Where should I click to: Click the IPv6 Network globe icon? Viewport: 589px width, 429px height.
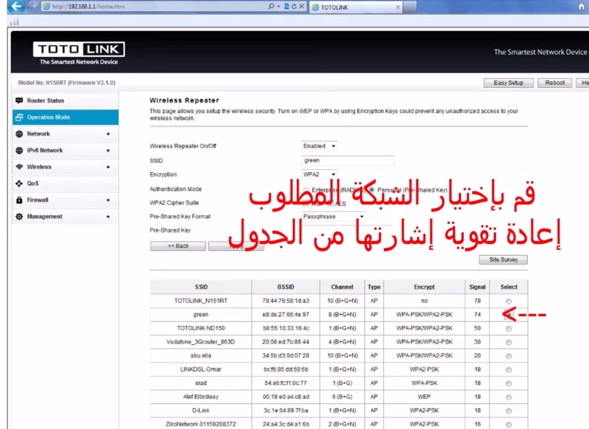tap(19, 150)
